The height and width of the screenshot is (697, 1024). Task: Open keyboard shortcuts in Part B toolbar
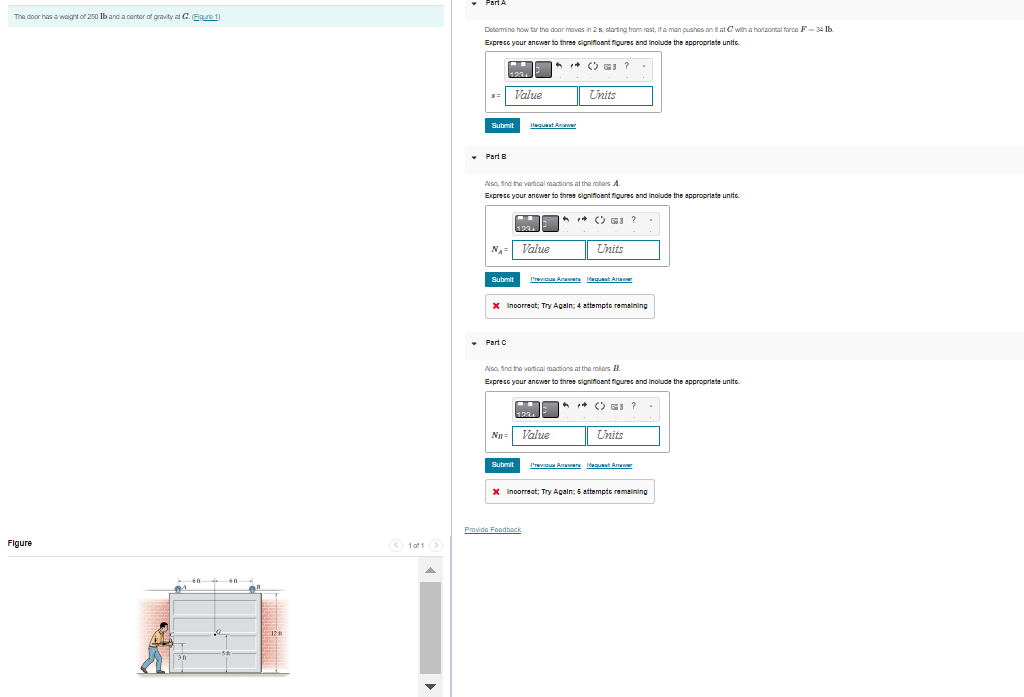pyautogui.click(x=617, y=220)
